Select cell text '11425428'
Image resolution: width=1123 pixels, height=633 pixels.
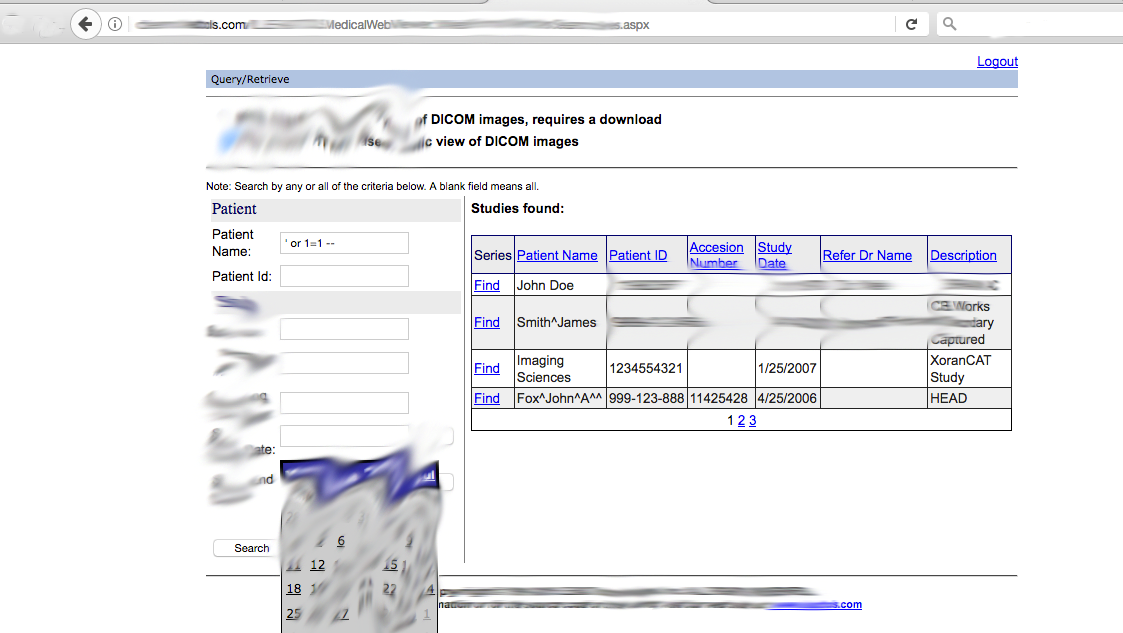718,399
